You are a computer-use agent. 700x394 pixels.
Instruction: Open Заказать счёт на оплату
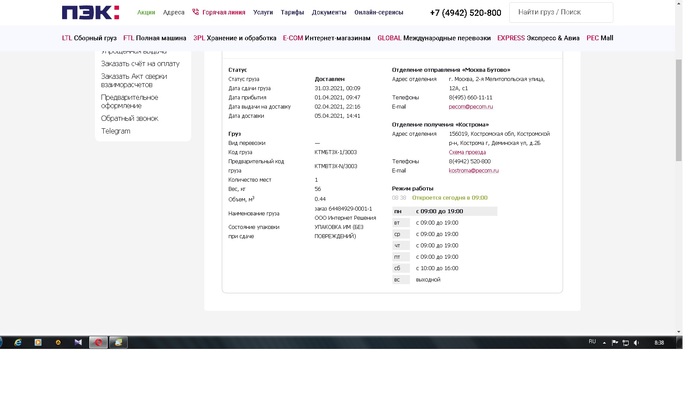140,64
